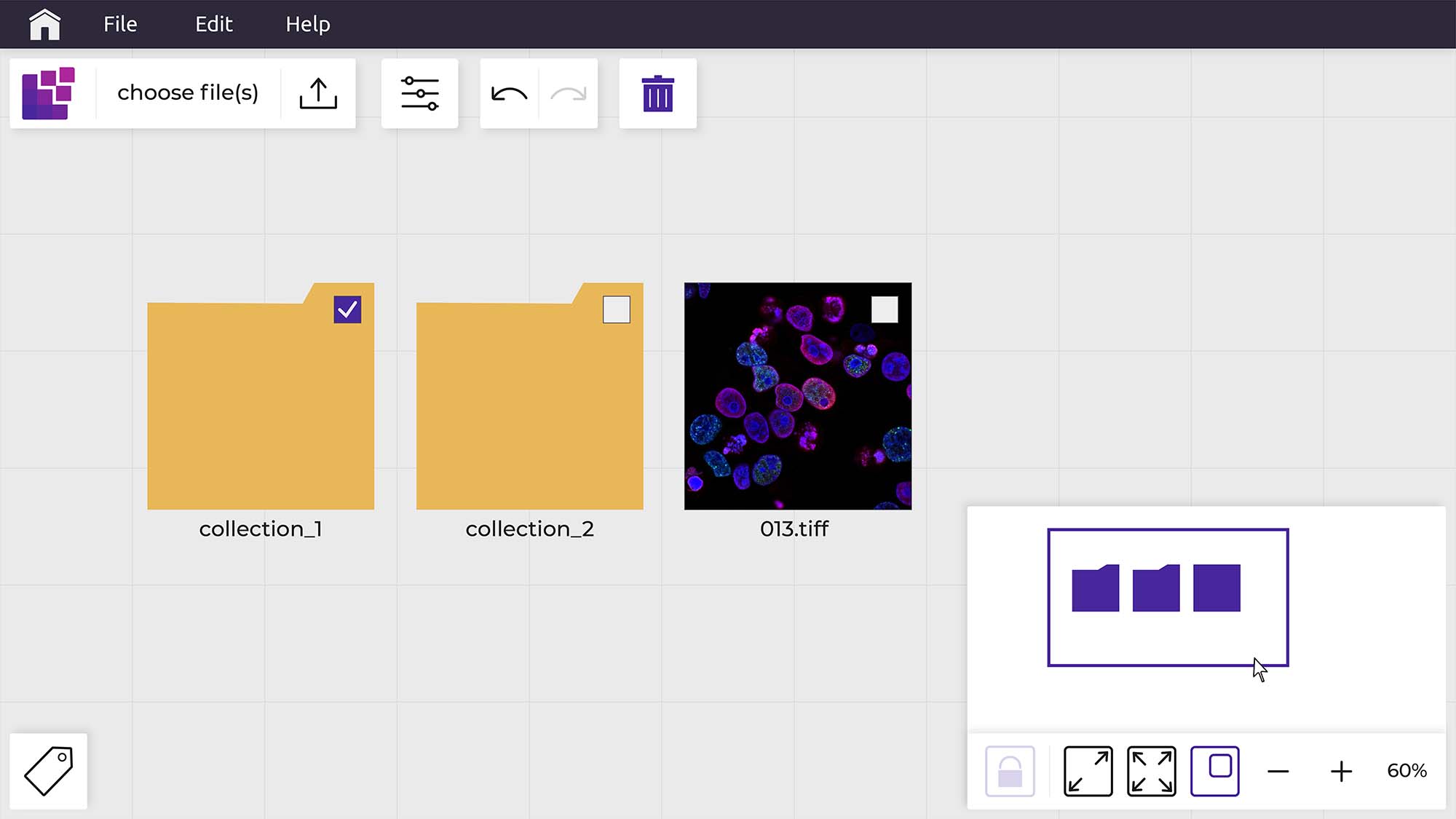Click the upload arrow icon
Screen dimensions: 1456x819
click(318, 93)
